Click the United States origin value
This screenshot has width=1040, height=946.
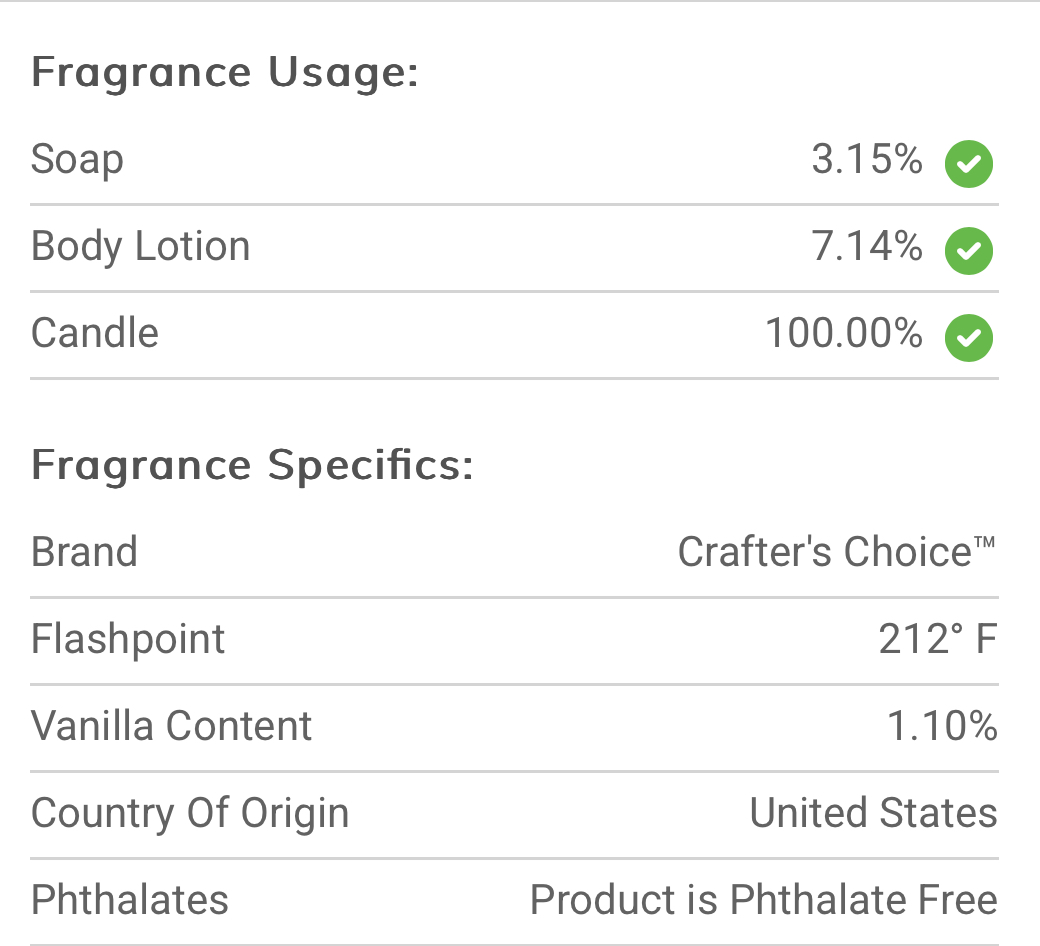(873, 813)
